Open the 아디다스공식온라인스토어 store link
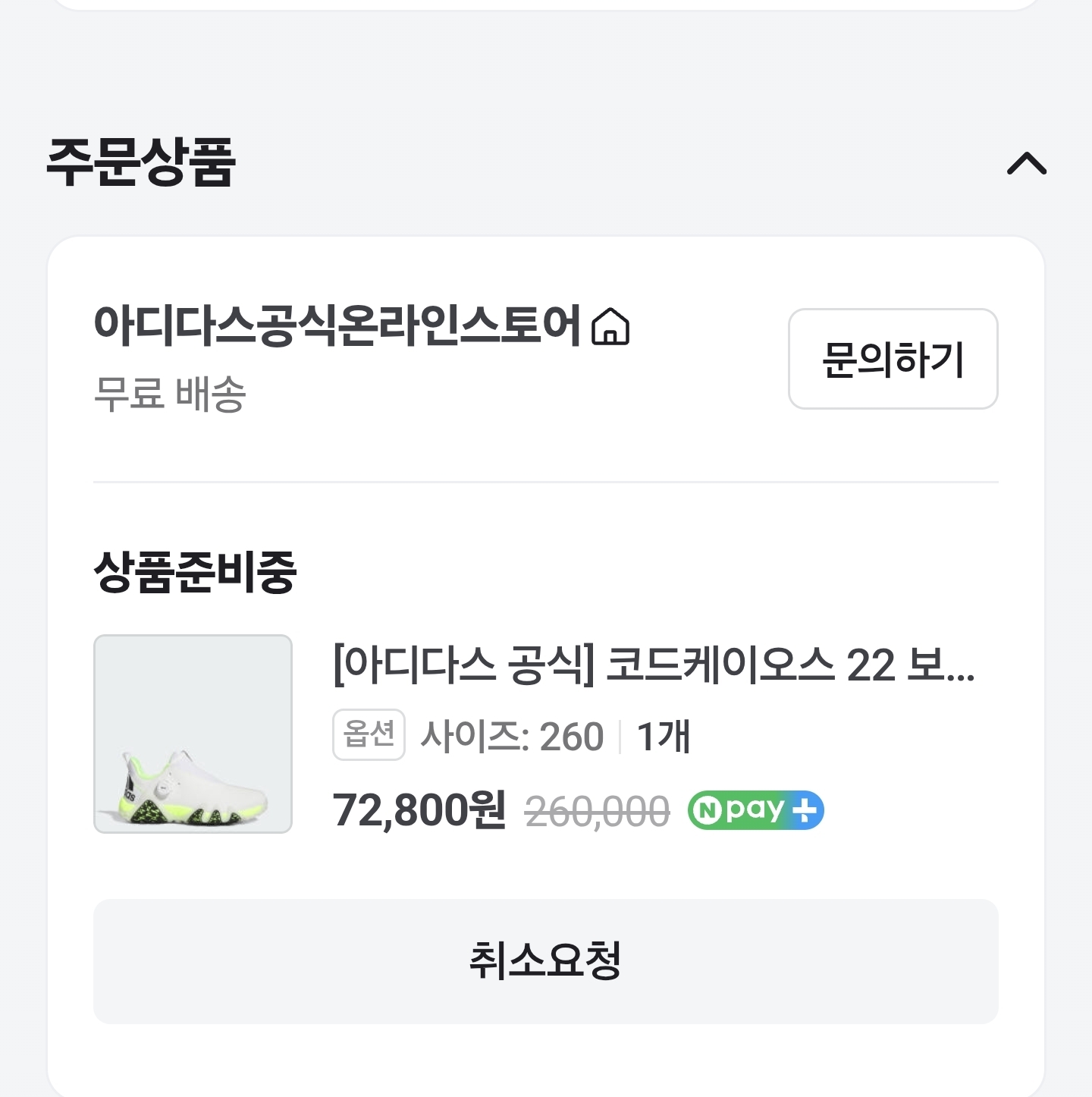Viewport: 1092px width, 1097px height. pos(337,325)
